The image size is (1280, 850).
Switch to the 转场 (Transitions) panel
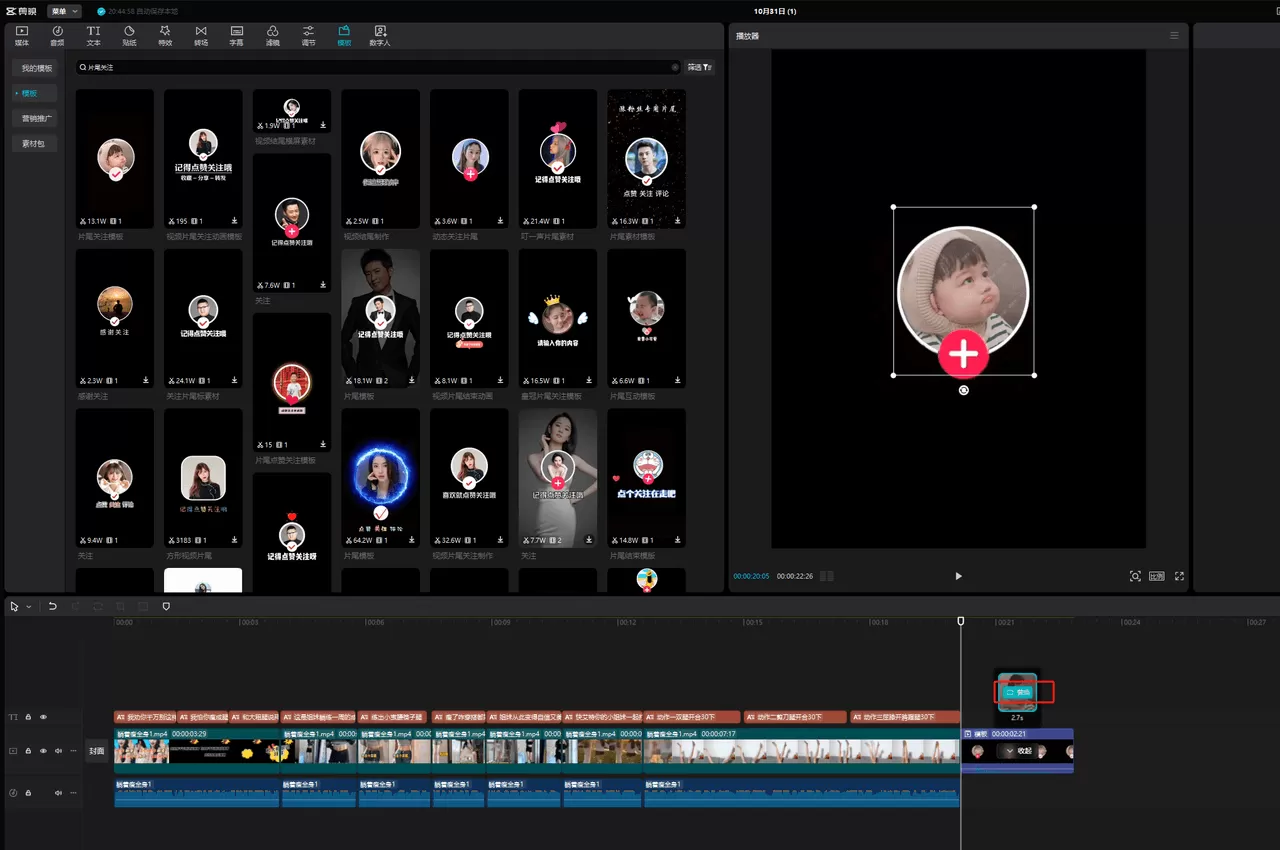(x=201, y=36)
